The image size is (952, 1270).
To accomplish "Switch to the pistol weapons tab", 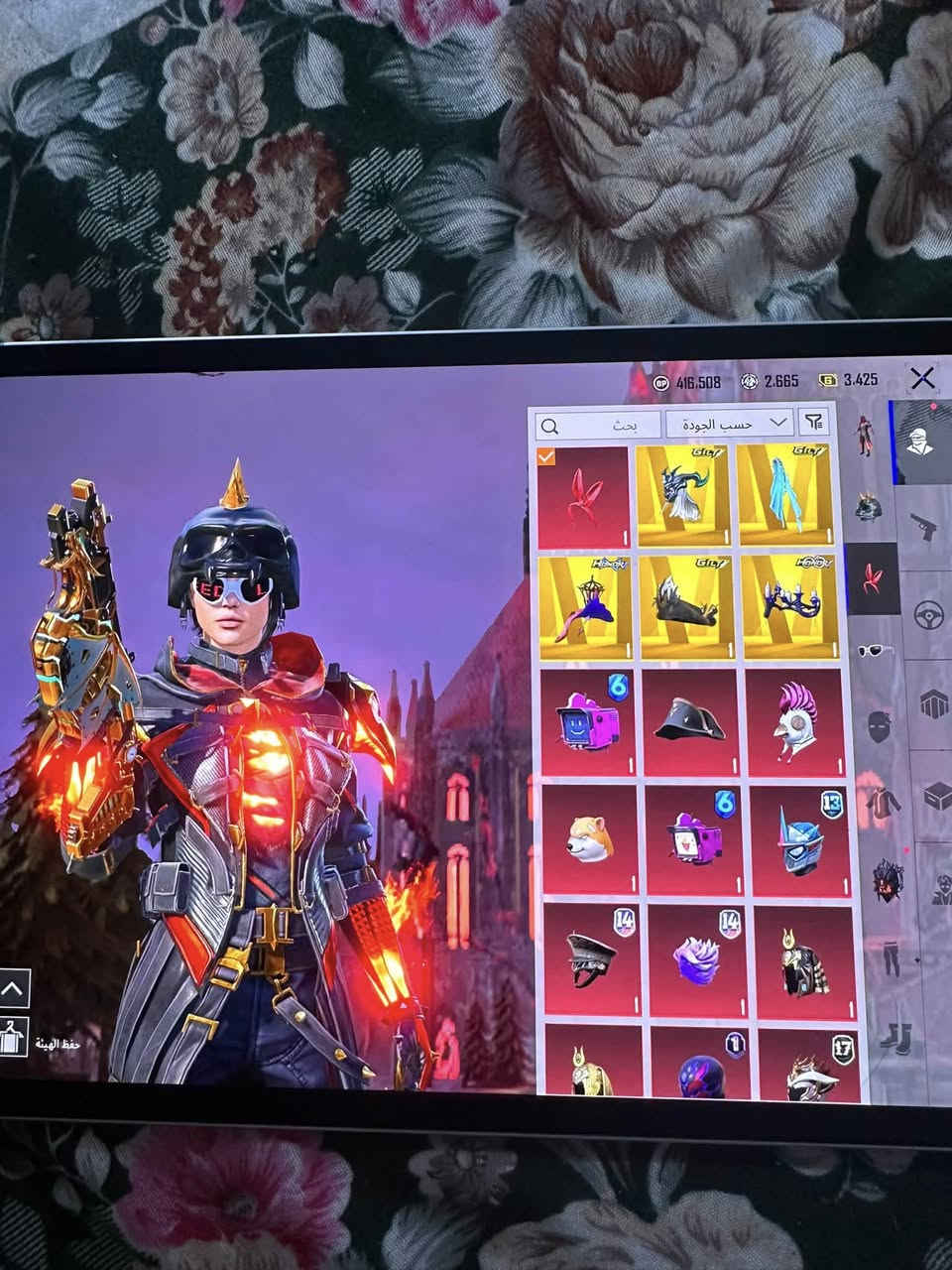I will (926, 527).
